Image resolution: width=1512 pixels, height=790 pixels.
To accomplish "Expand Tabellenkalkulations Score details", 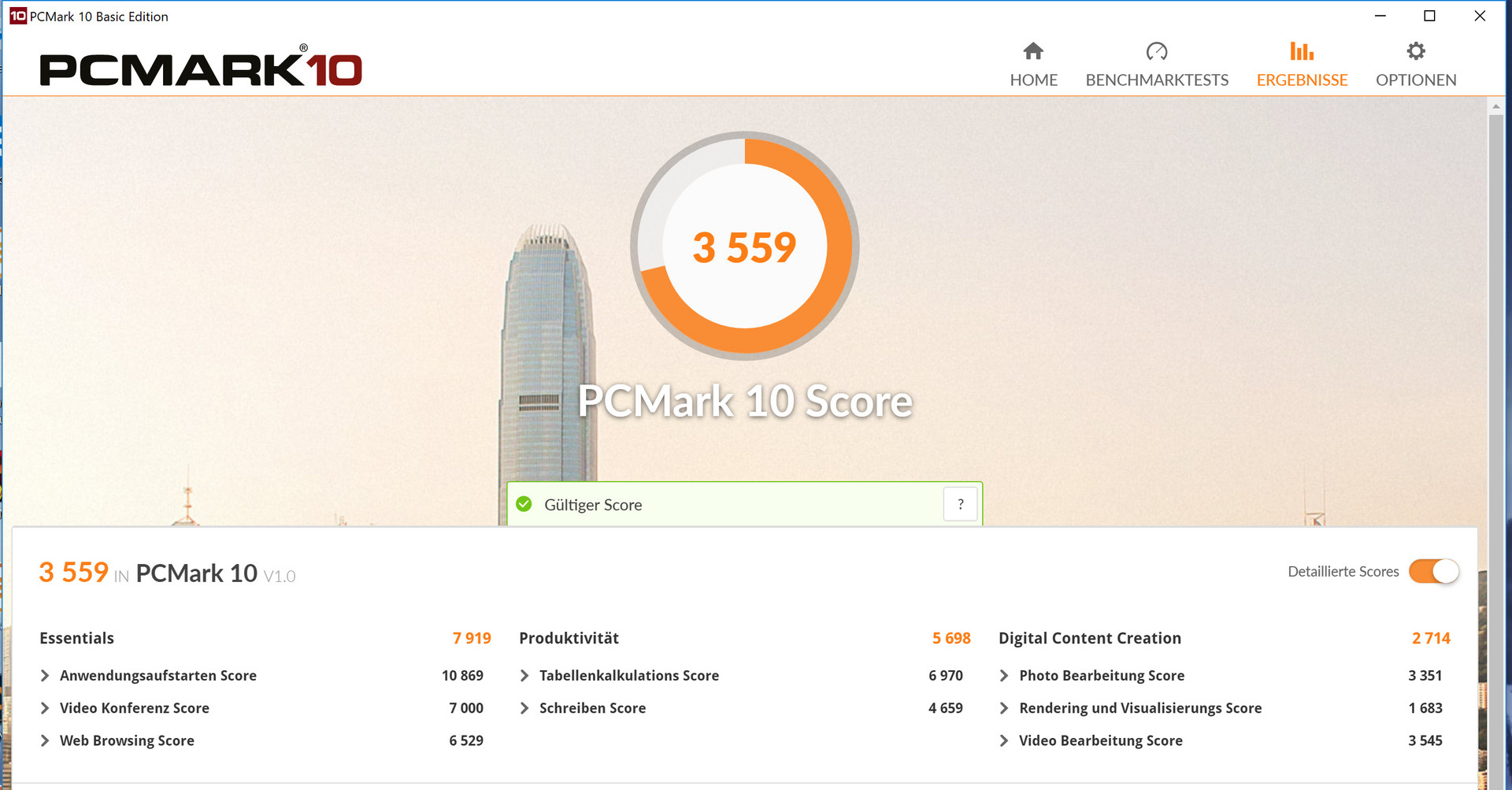I will pos(524,676).
